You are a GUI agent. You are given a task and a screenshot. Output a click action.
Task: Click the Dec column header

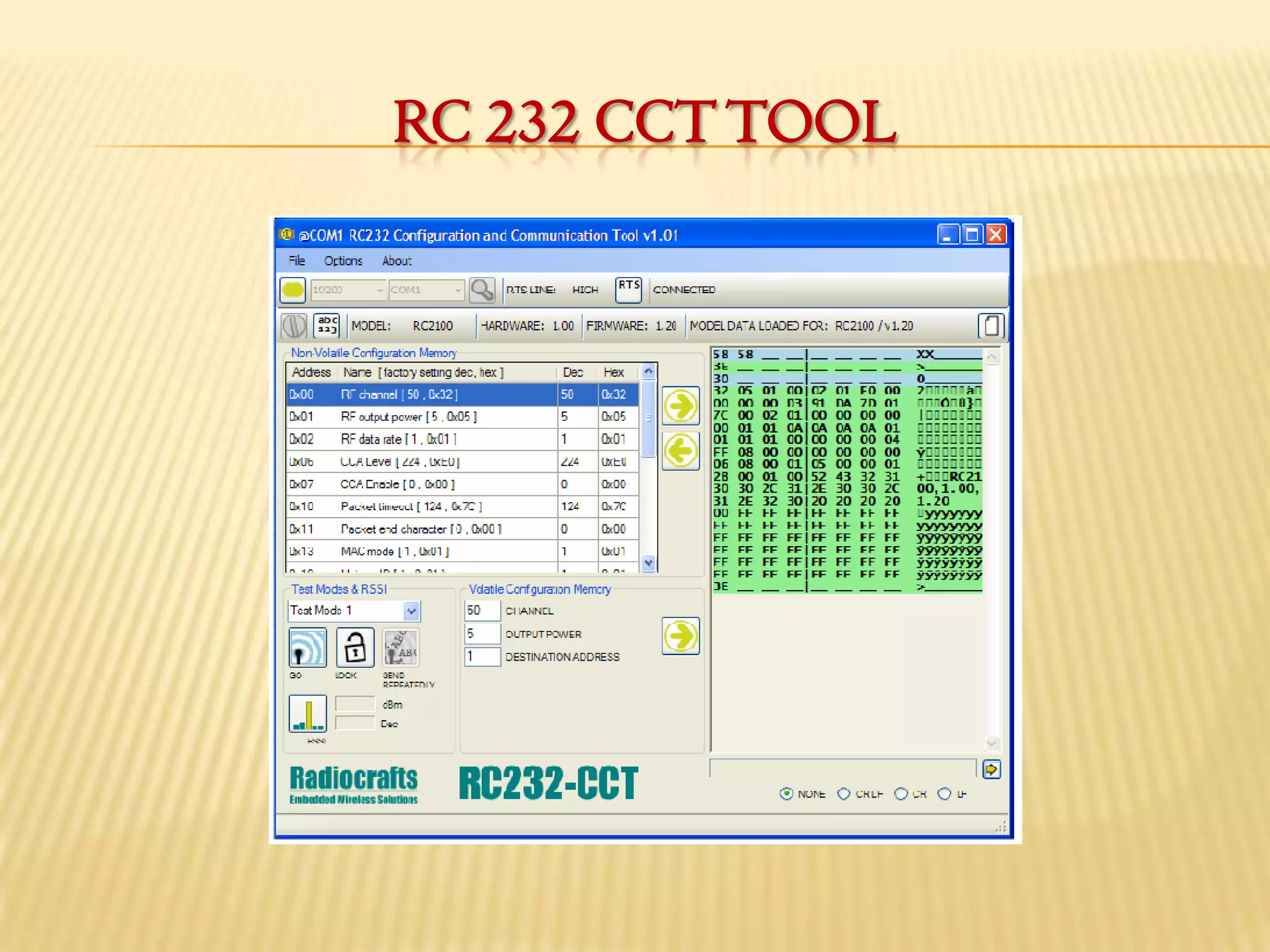coord(577,372)
